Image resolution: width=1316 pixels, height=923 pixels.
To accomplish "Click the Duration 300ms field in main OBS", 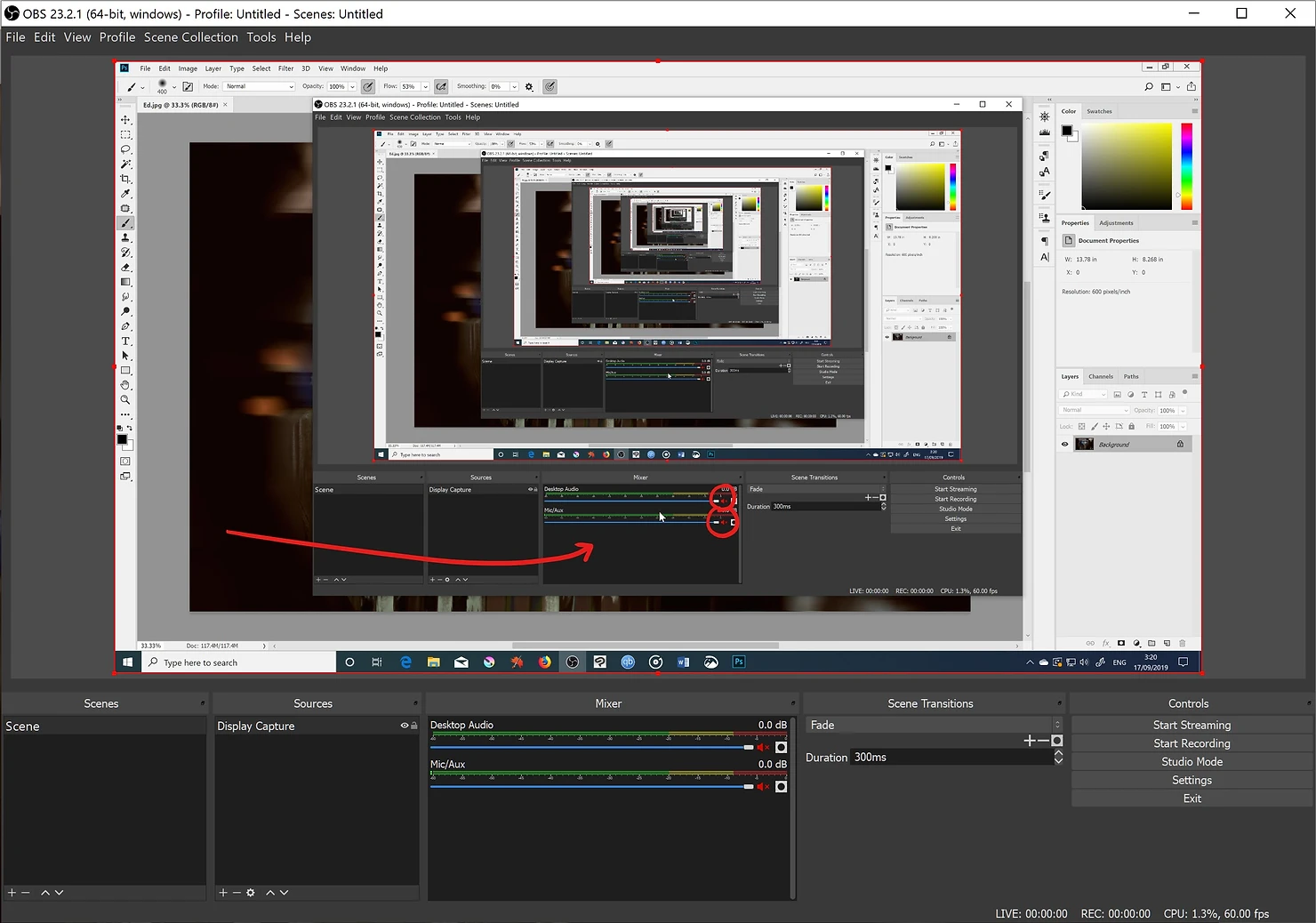I will [x=951, y=758].
